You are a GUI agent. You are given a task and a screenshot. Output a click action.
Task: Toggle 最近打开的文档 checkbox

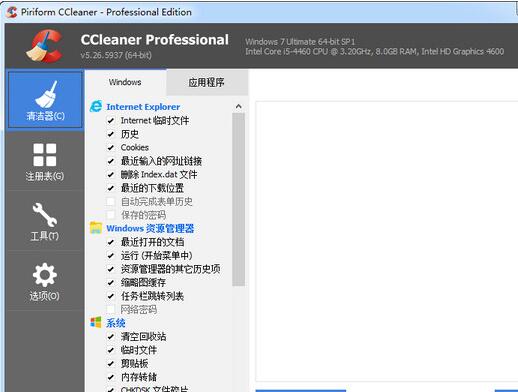pyautogui.click(x=111, y=242)
